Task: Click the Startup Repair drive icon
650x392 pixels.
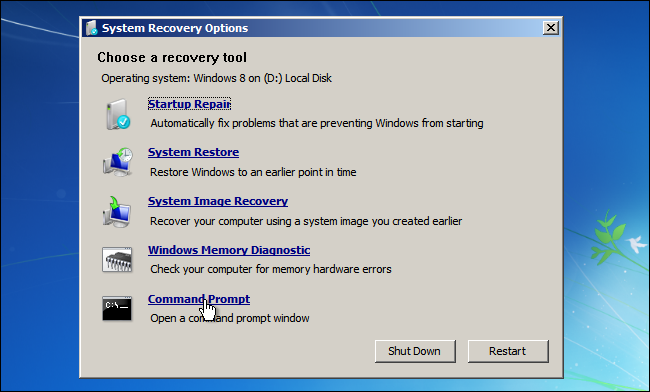Action: 118,114
